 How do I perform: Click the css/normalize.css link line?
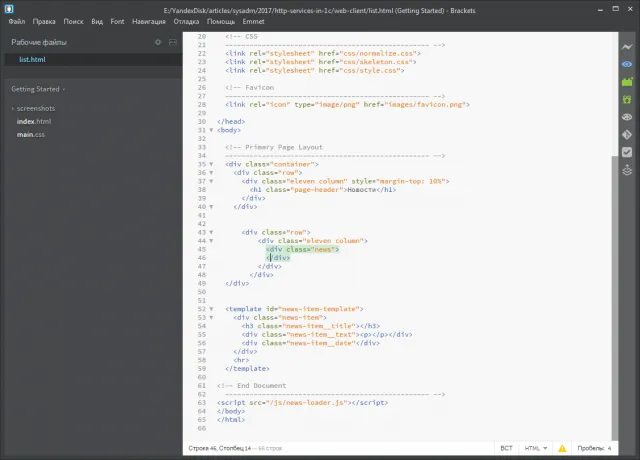coord(323,53)
